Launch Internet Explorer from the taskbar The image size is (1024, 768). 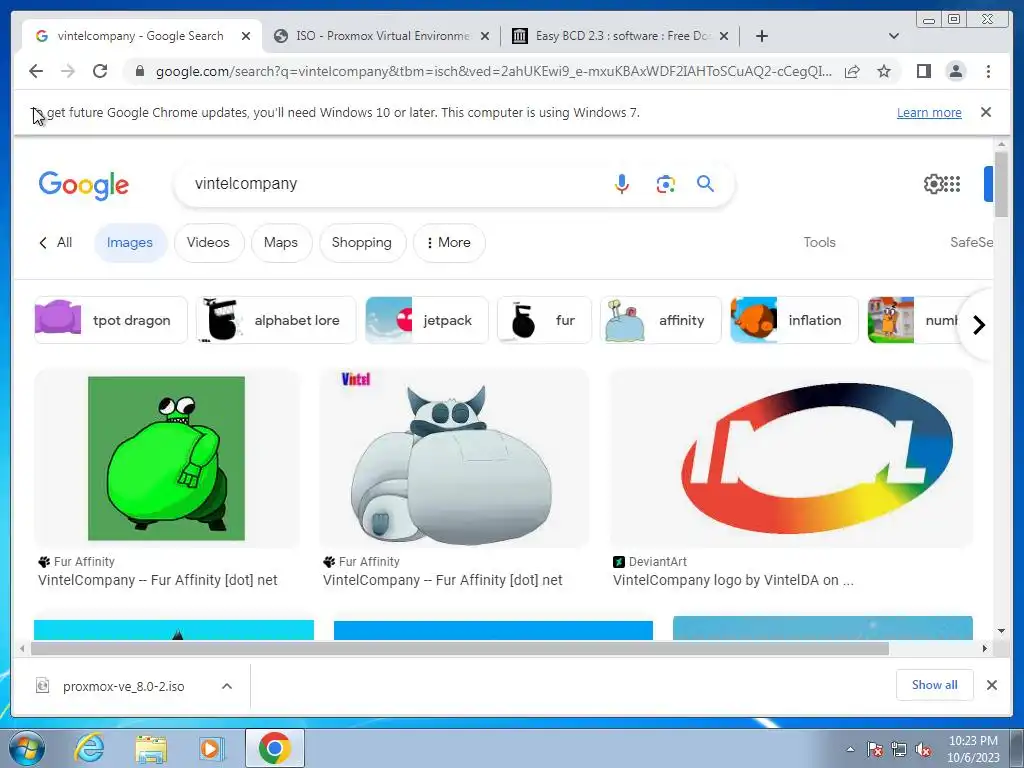(89, 748)
